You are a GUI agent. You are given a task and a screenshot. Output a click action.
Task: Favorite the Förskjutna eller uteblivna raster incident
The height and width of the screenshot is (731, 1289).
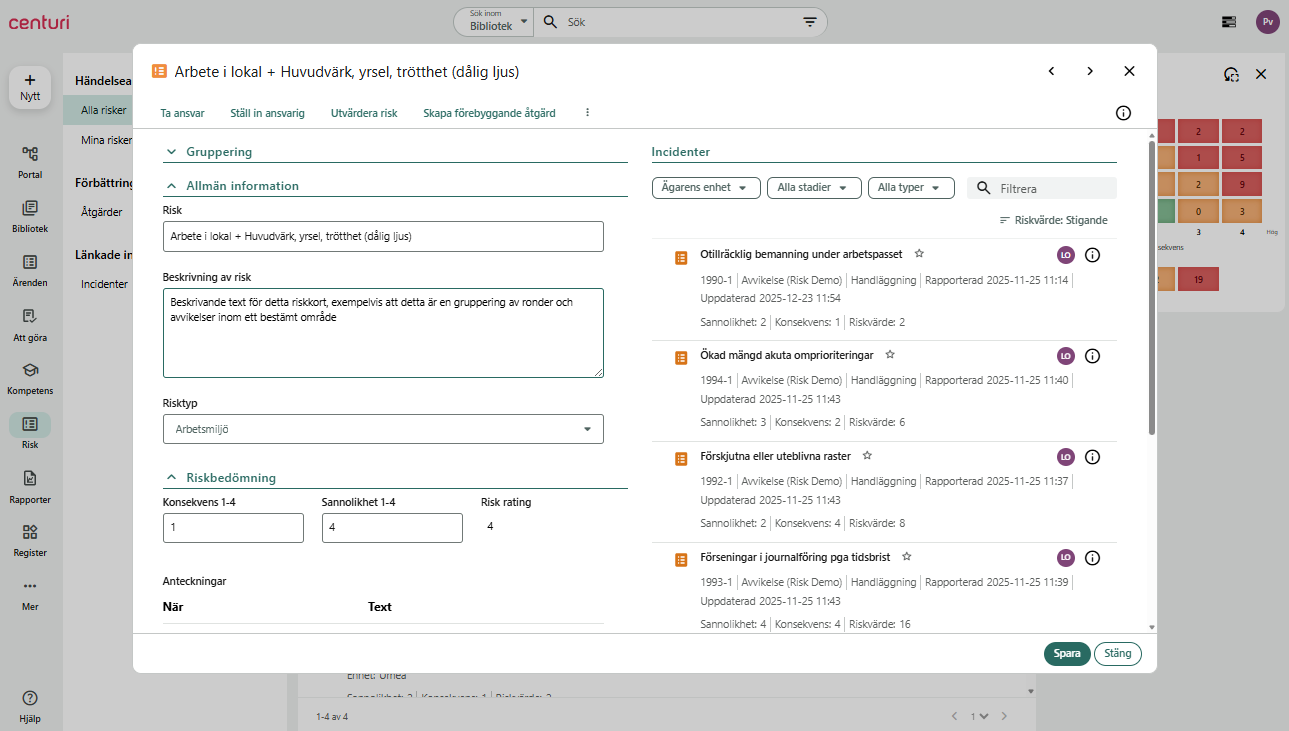867,455
